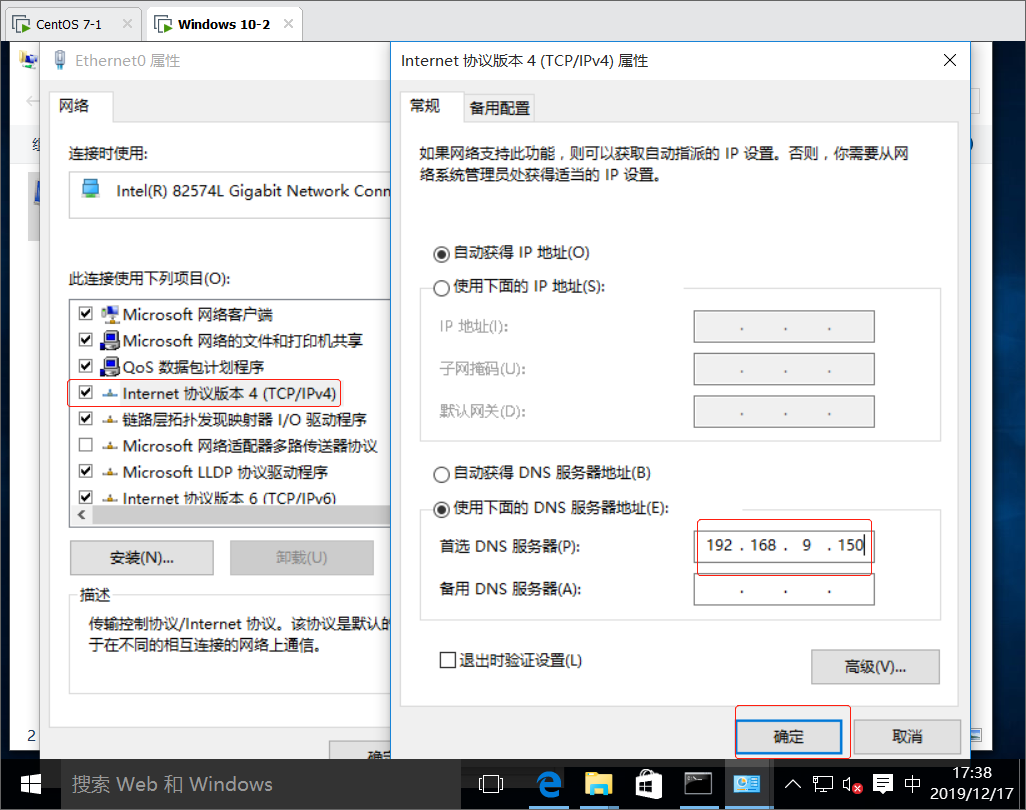
Task: Select 自动获得 IP 地址 radio button
Action: (x=442, y=254)
